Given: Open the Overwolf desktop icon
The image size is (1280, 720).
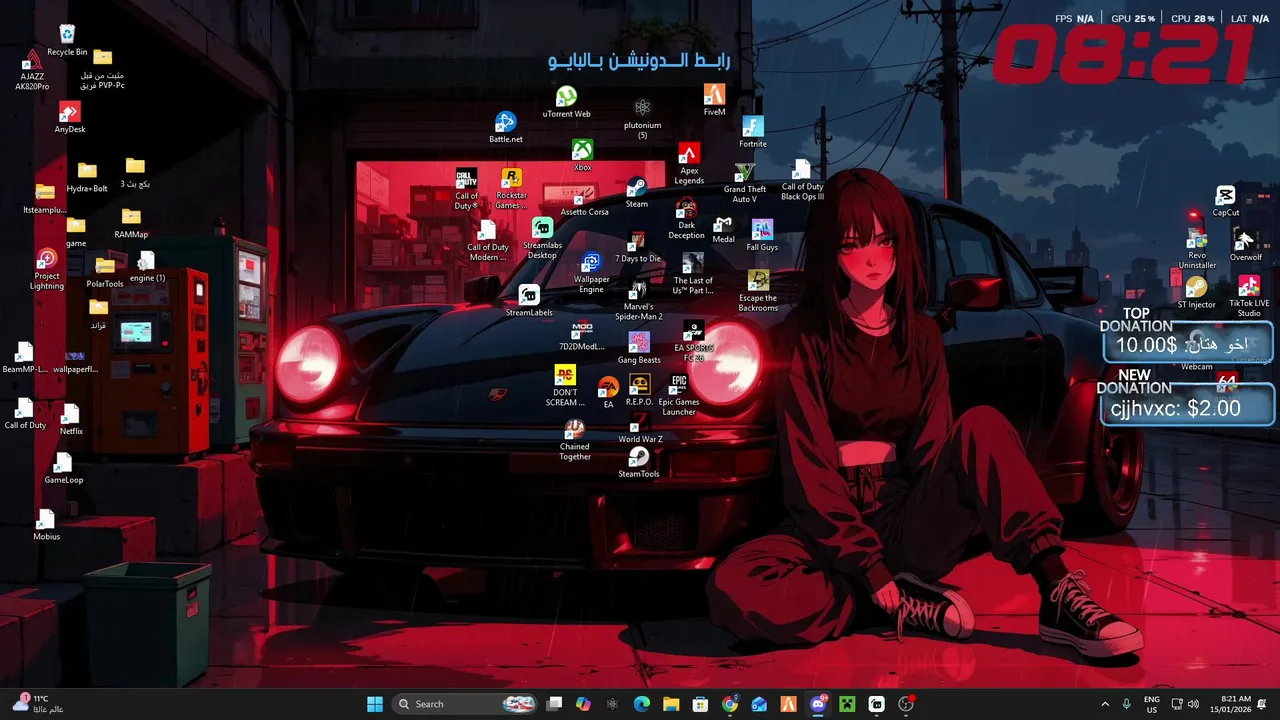Looking at the screenshot, I should click(x=1245, y=245).
